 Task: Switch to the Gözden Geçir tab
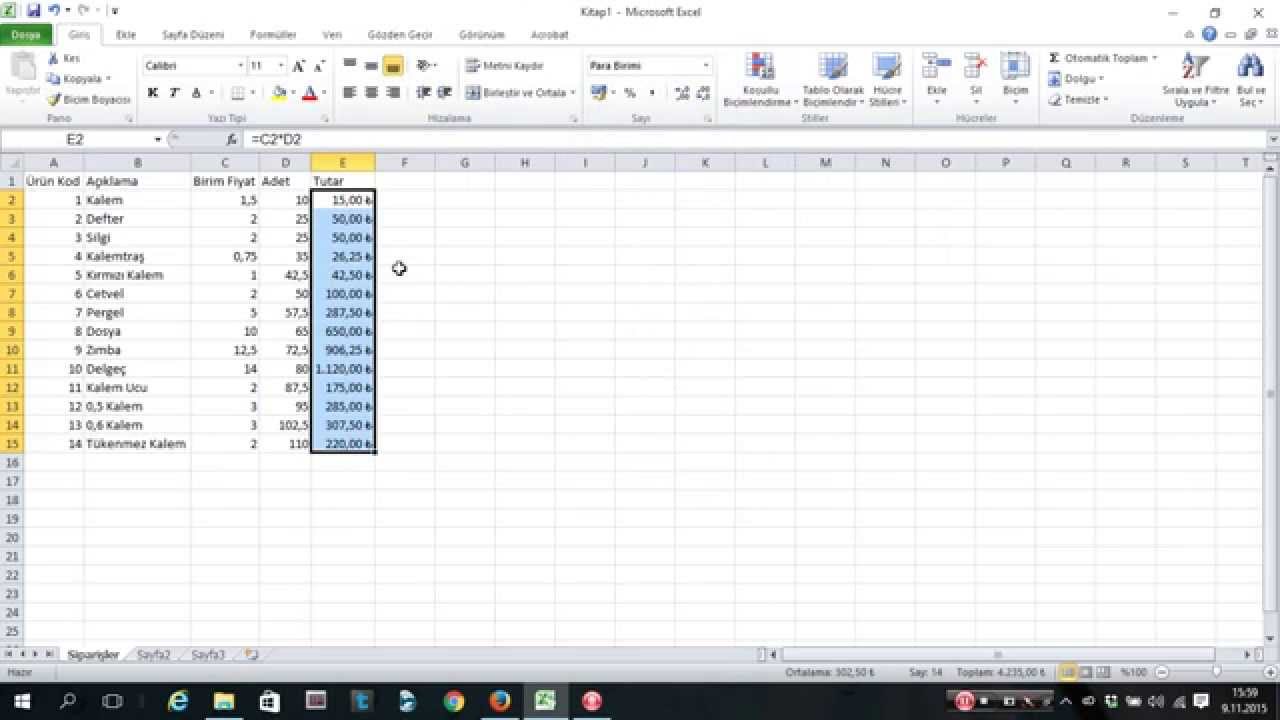pos(400,34)
